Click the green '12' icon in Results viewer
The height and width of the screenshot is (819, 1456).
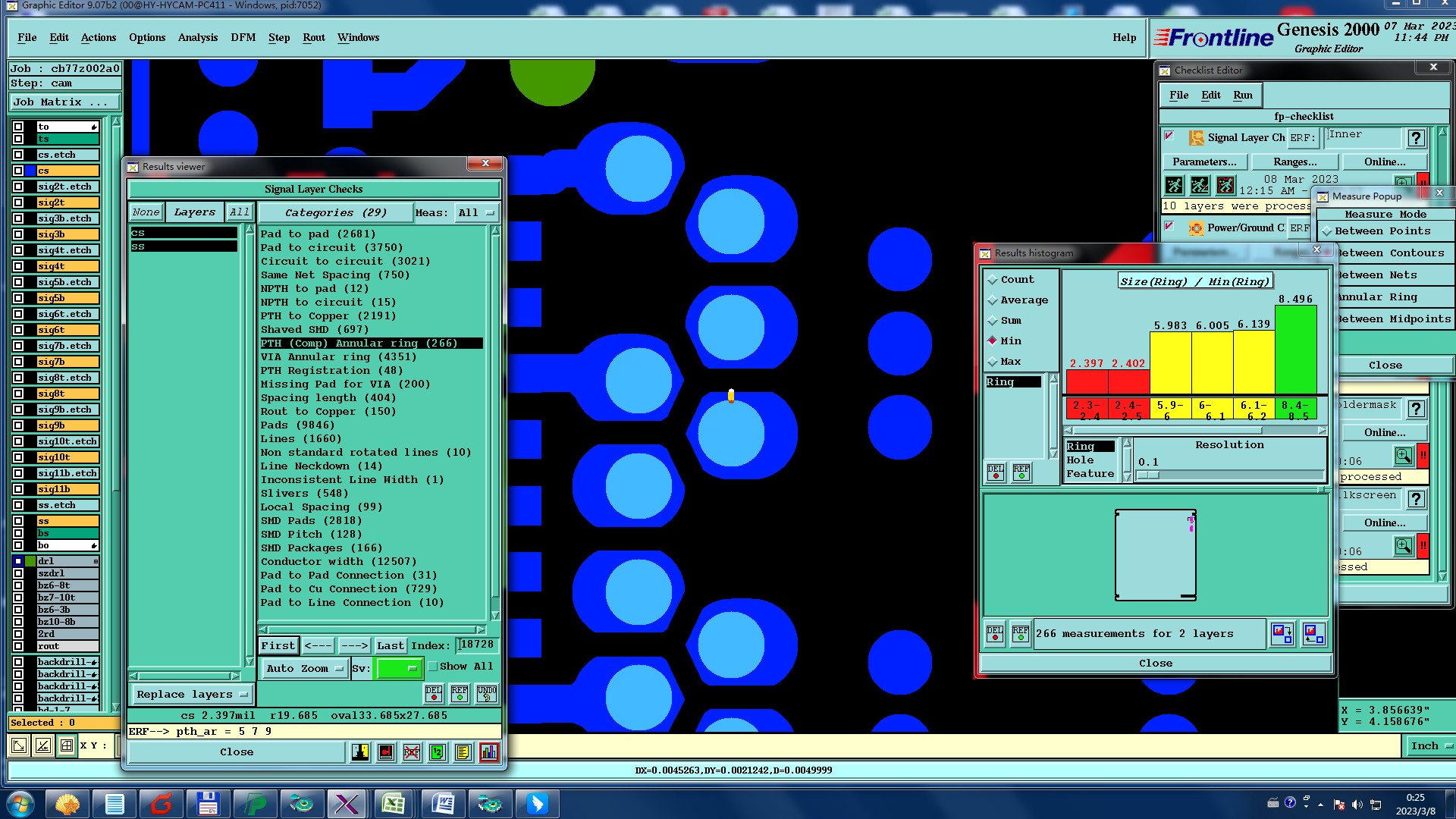coord(438,752)
